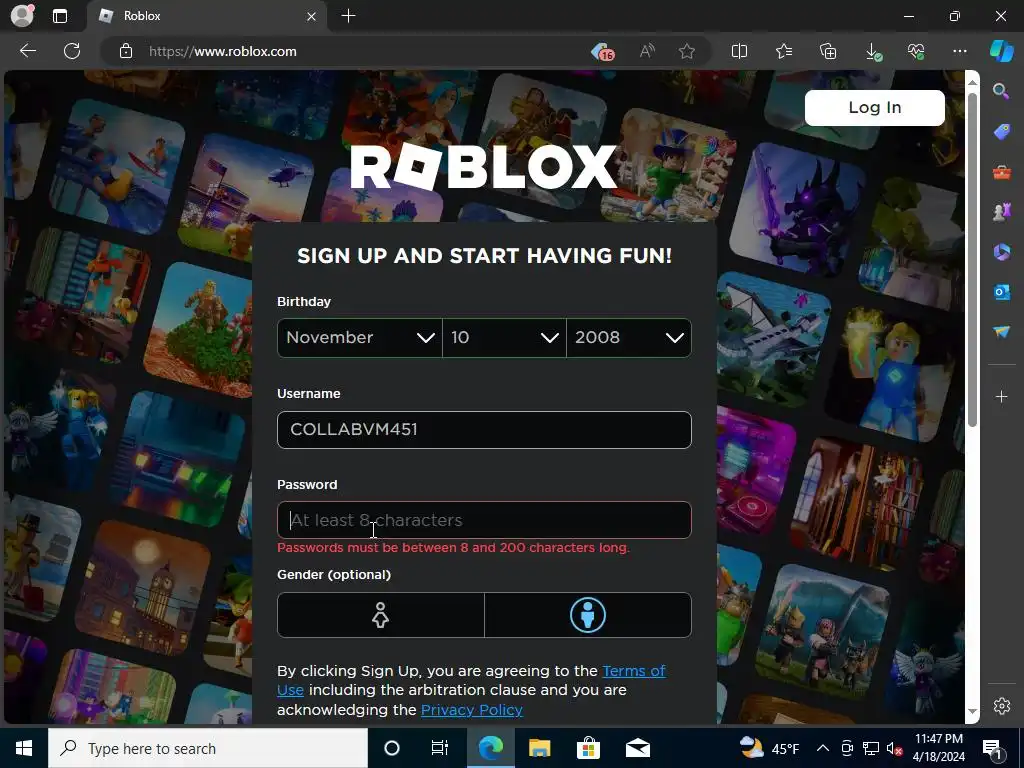Open sidebar Shopping tag icon
This screenshot has width=1024, height=768.
(1001, 132)
